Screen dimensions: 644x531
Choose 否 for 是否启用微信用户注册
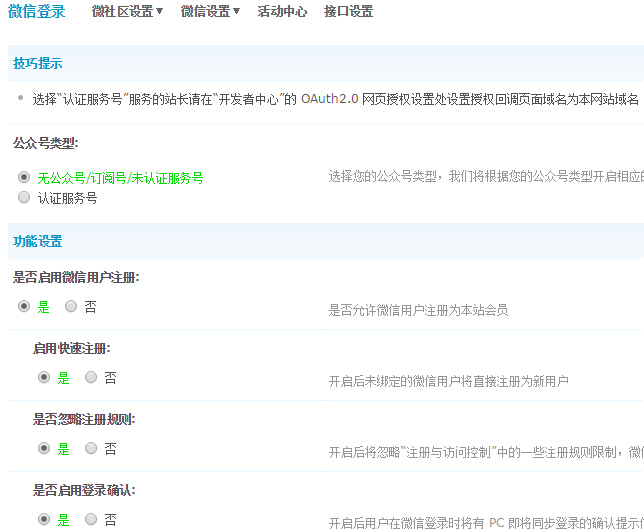[x=71, y=306]
